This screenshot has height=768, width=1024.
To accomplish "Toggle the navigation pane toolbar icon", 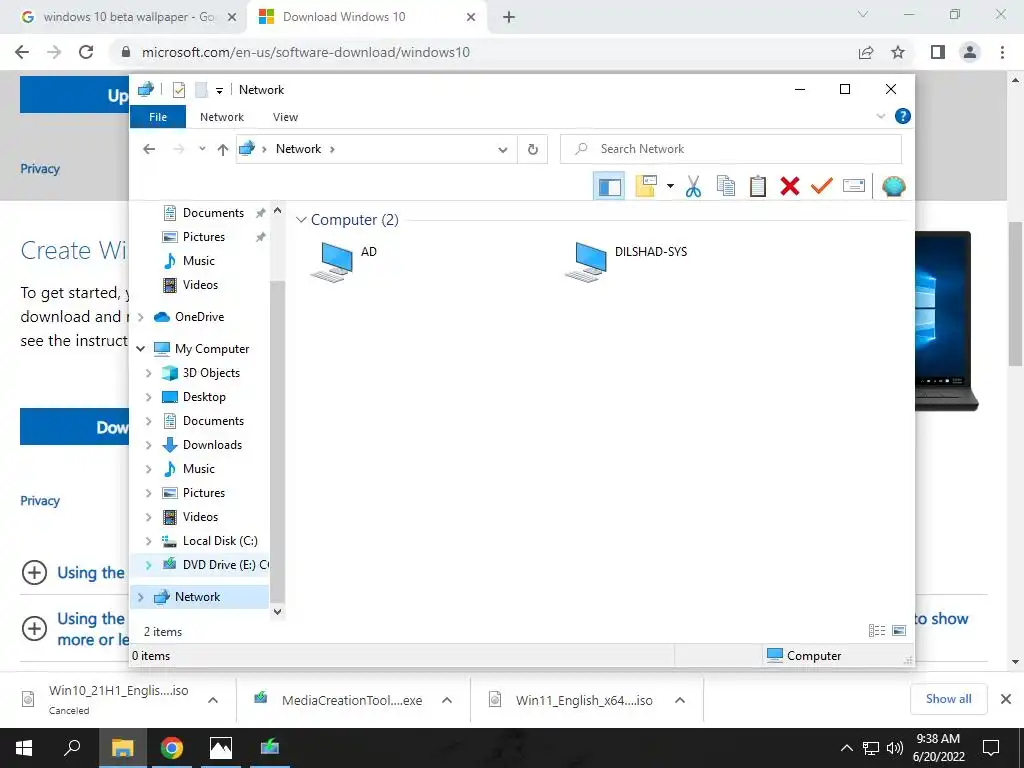I will 609,187.
